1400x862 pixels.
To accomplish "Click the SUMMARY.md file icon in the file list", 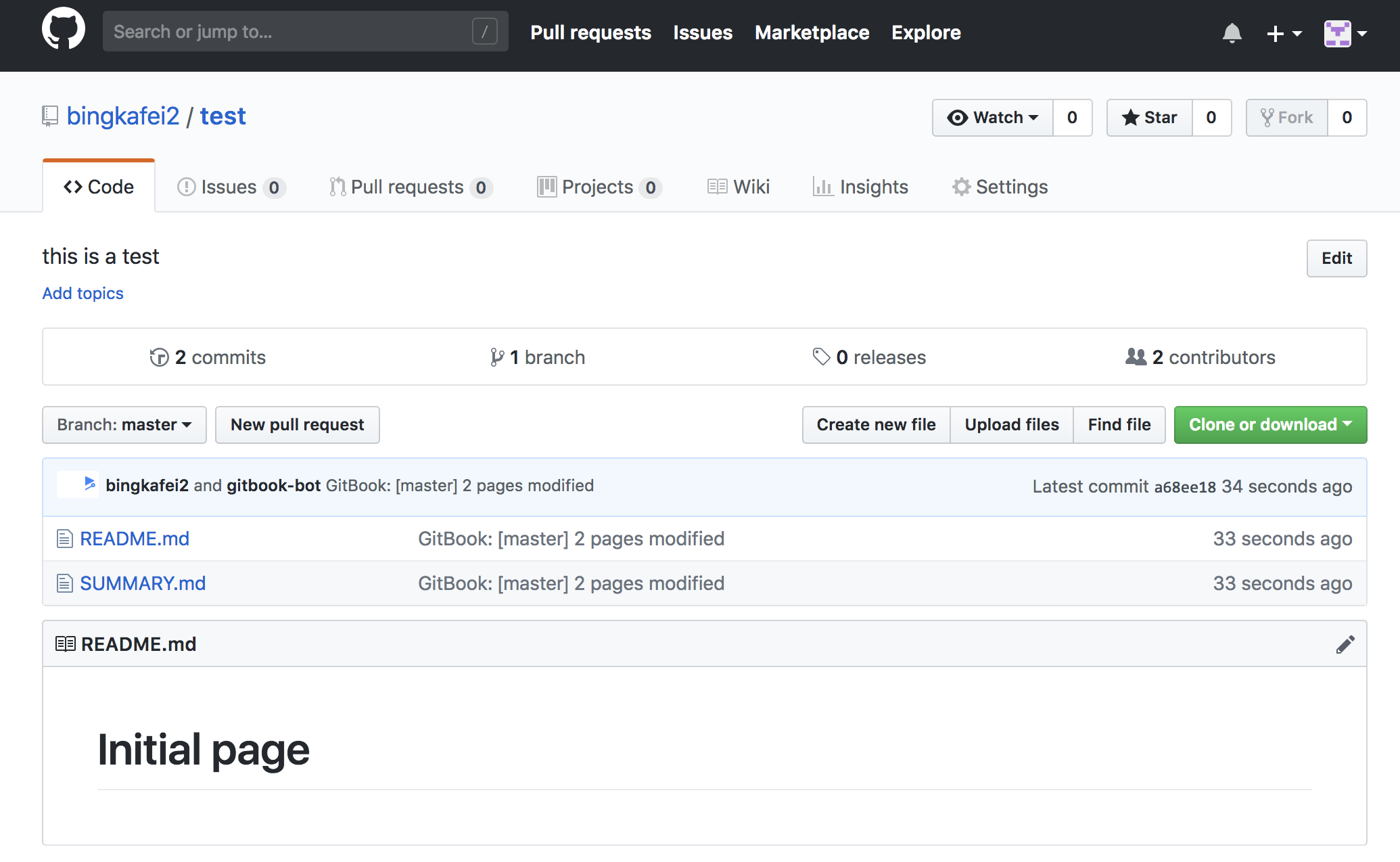I will coord(64,583).
